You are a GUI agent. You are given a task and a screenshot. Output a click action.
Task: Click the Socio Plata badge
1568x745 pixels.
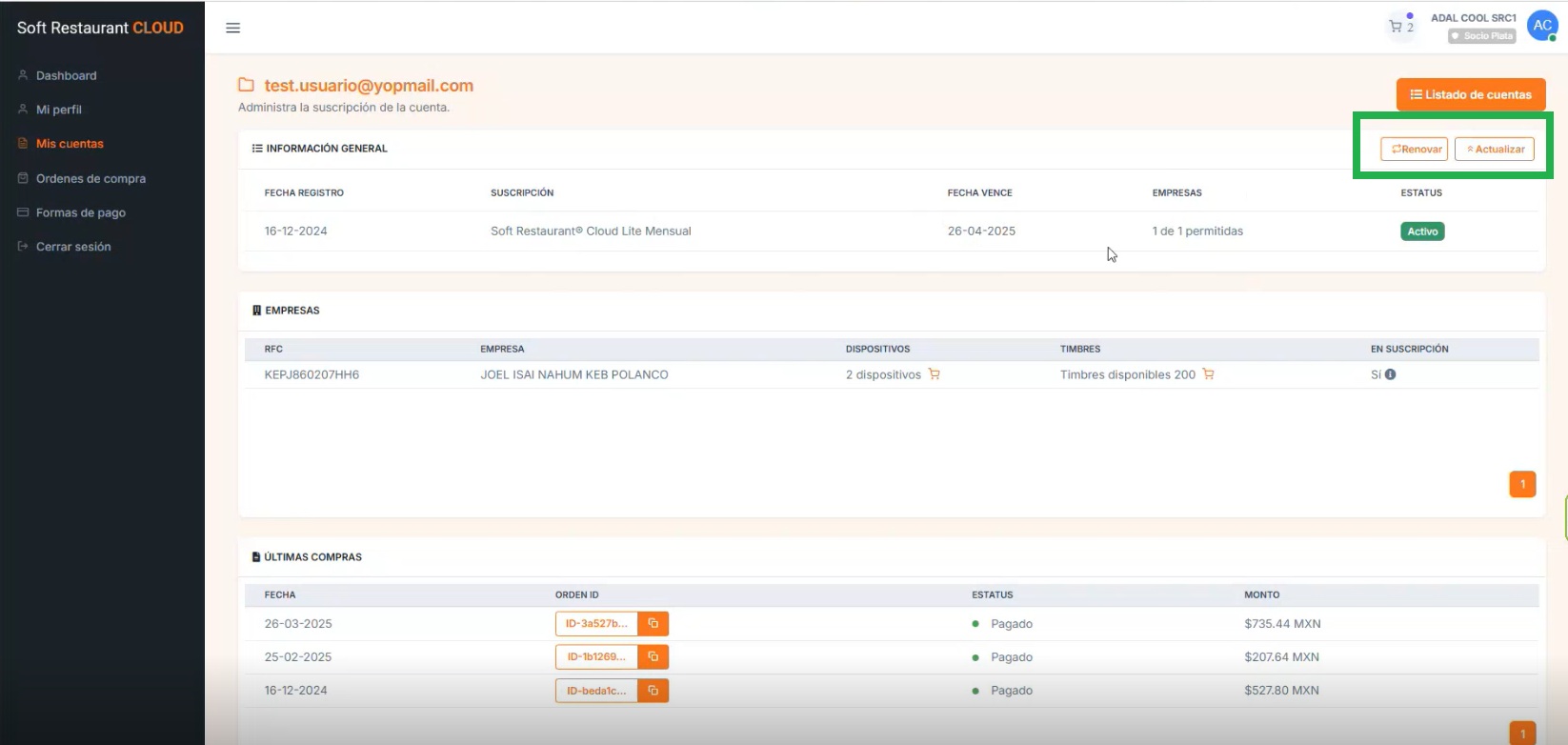tap(1482, 36)
